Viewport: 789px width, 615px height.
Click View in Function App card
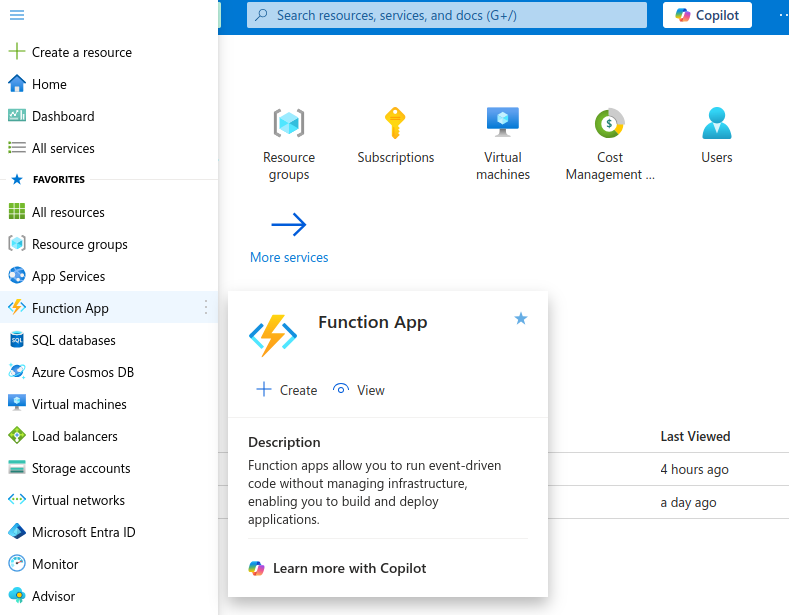point(359,390)
